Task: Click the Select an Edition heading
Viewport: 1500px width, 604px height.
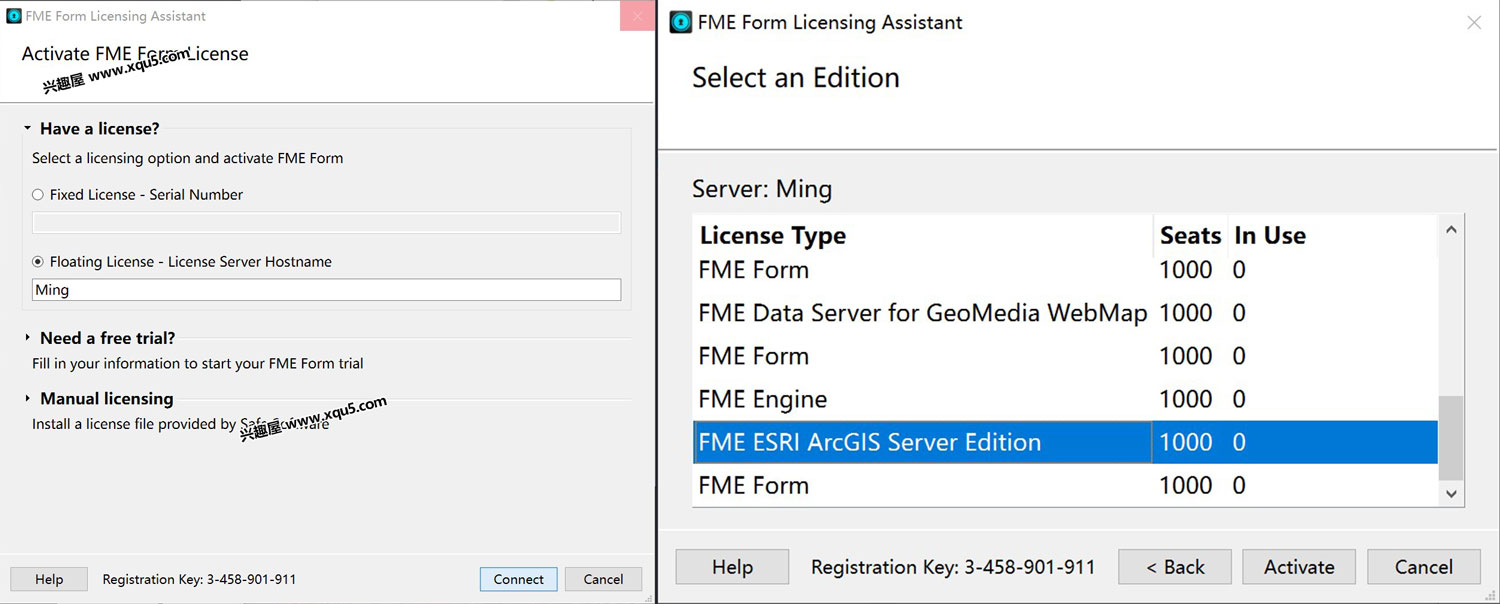Action: pos(796,77)
